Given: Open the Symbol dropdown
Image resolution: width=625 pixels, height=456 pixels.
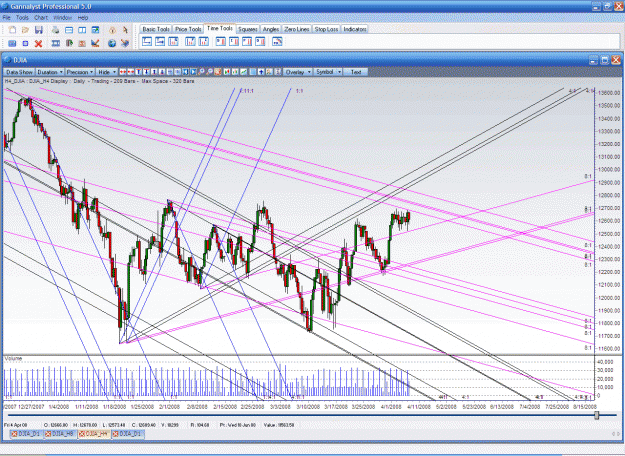Looking at the screenshot, I should point(328,72).
